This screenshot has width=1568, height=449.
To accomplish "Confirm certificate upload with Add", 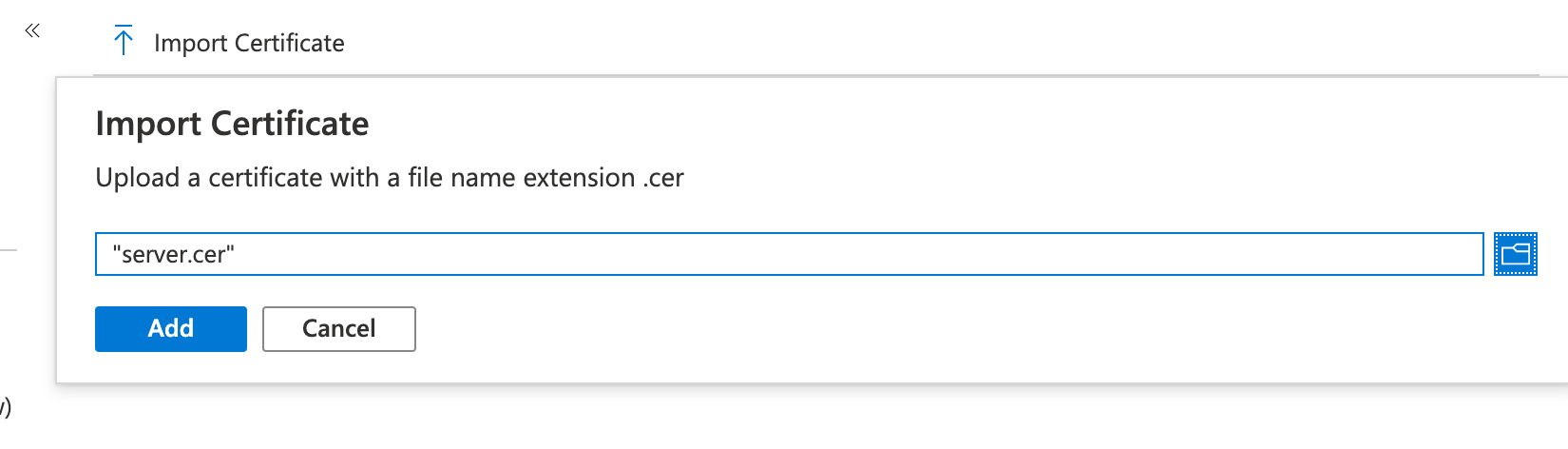I will point(171,329).
